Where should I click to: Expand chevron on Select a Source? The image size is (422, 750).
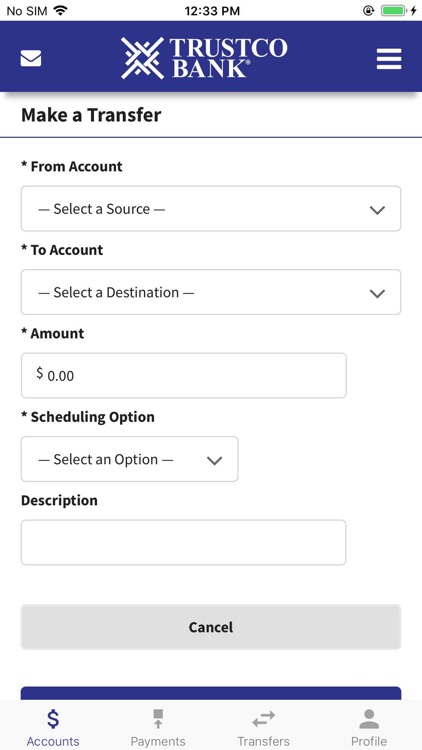pyautogui.click(x=378, y=210)
